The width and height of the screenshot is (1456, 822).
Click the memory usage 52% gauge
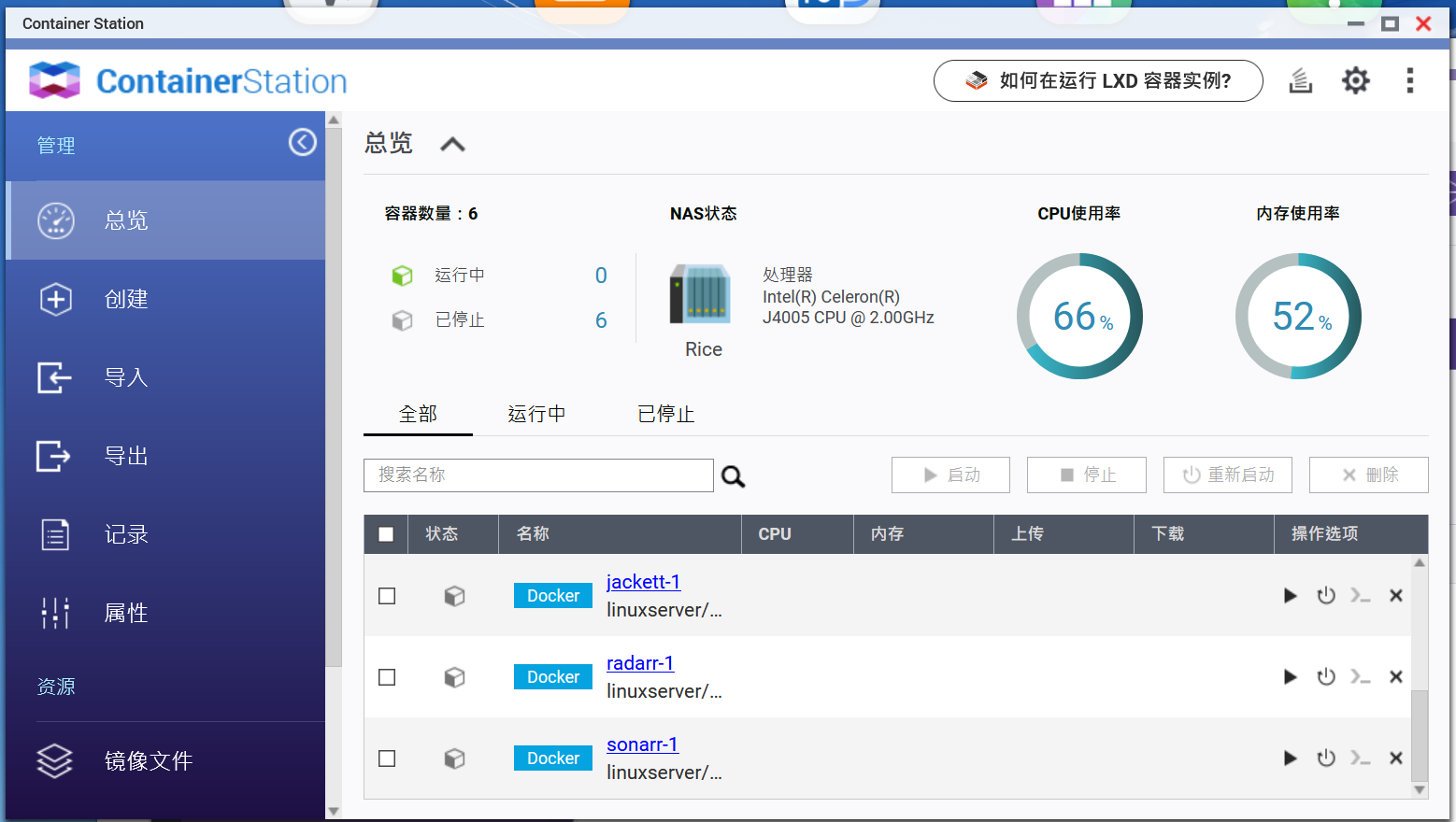click(1298, 316)
